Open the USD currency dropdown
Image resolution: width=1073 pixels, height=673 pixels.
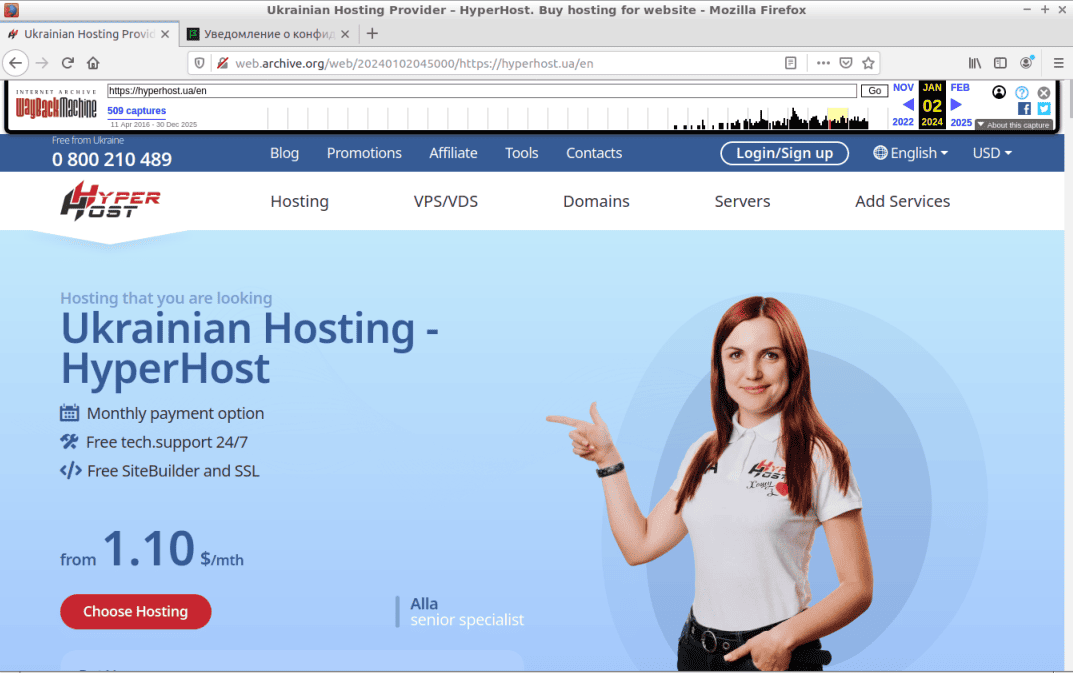[x=992, y=153]
